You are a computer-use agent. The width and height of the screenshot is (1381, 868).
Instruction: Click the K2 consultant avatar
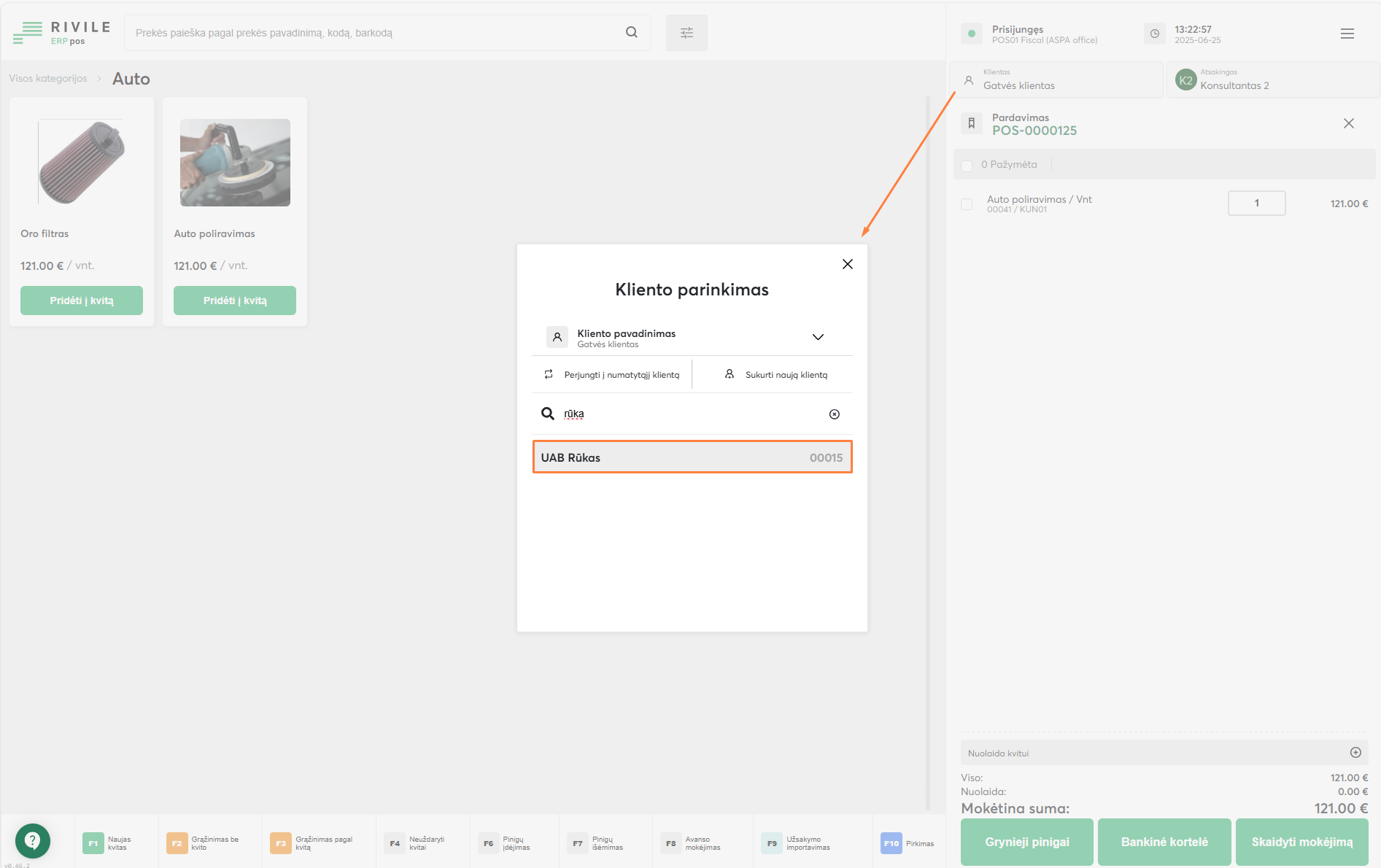[x=1185, y=80]
